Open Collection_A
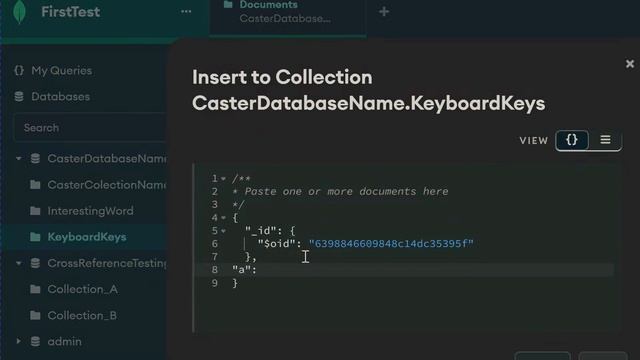This screenshot has height=360, width=640. tap(82, 289)
